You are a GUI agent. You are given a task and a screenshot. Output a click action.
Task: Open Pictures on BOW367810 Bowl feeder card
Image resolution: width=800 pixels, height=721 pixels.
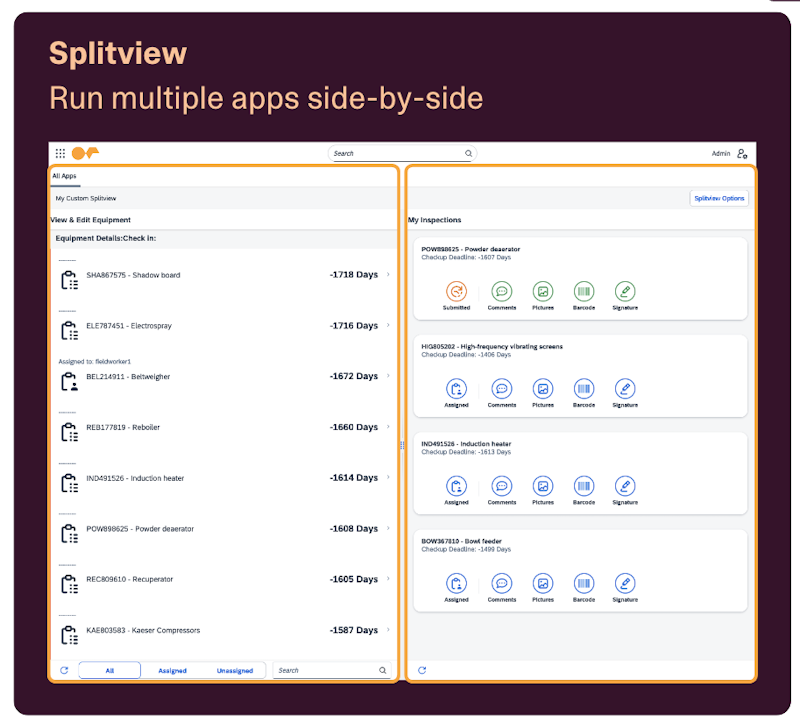pos(543,583)
